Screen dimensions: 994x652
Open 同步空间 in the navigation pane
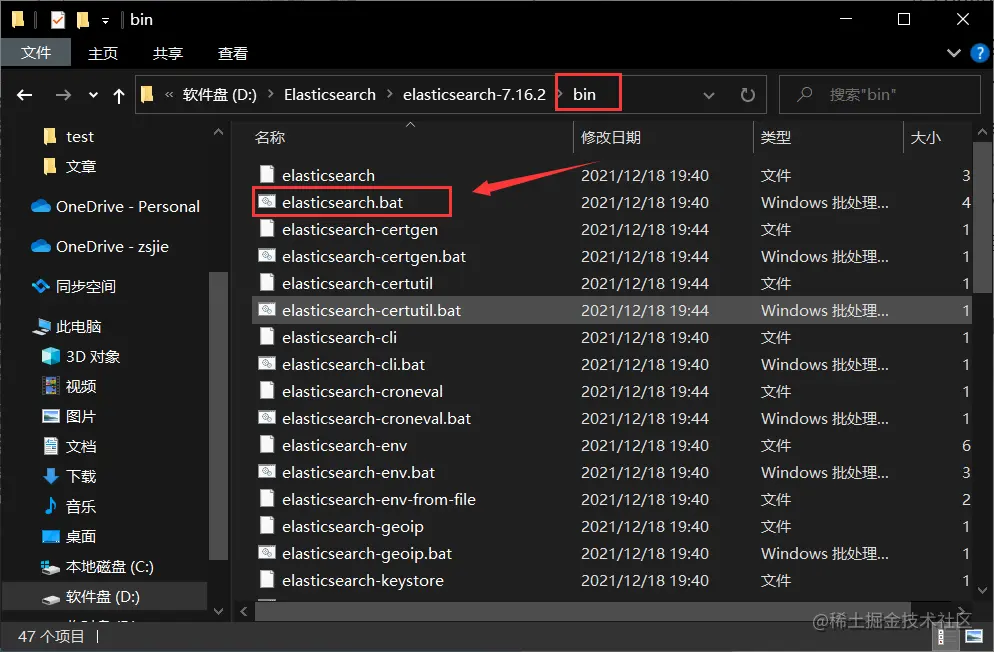(86, 286)
